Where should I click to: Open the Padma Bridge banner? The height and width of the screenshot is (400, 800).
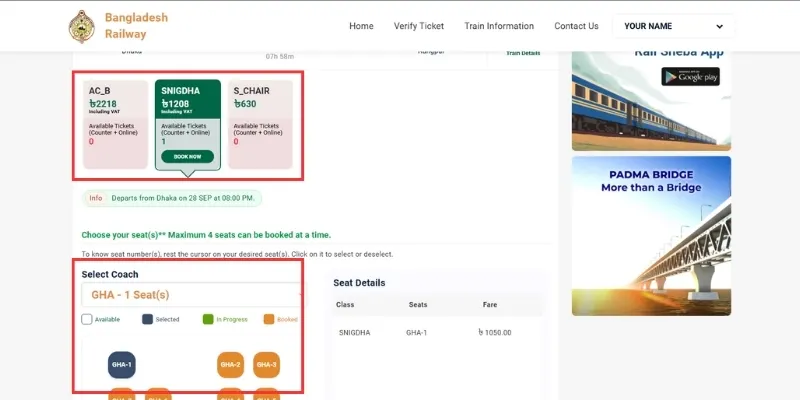pos(652,236)
